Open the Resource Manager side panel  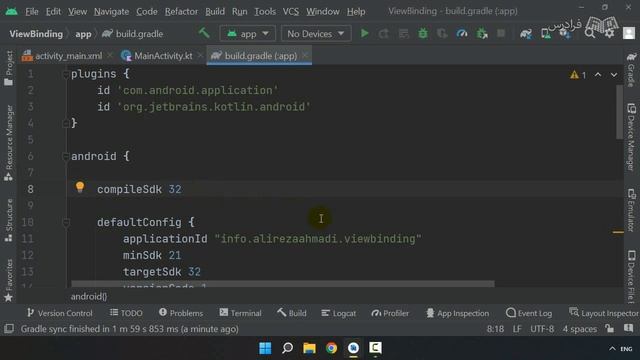pyautogui.click(x=8, y=143)
